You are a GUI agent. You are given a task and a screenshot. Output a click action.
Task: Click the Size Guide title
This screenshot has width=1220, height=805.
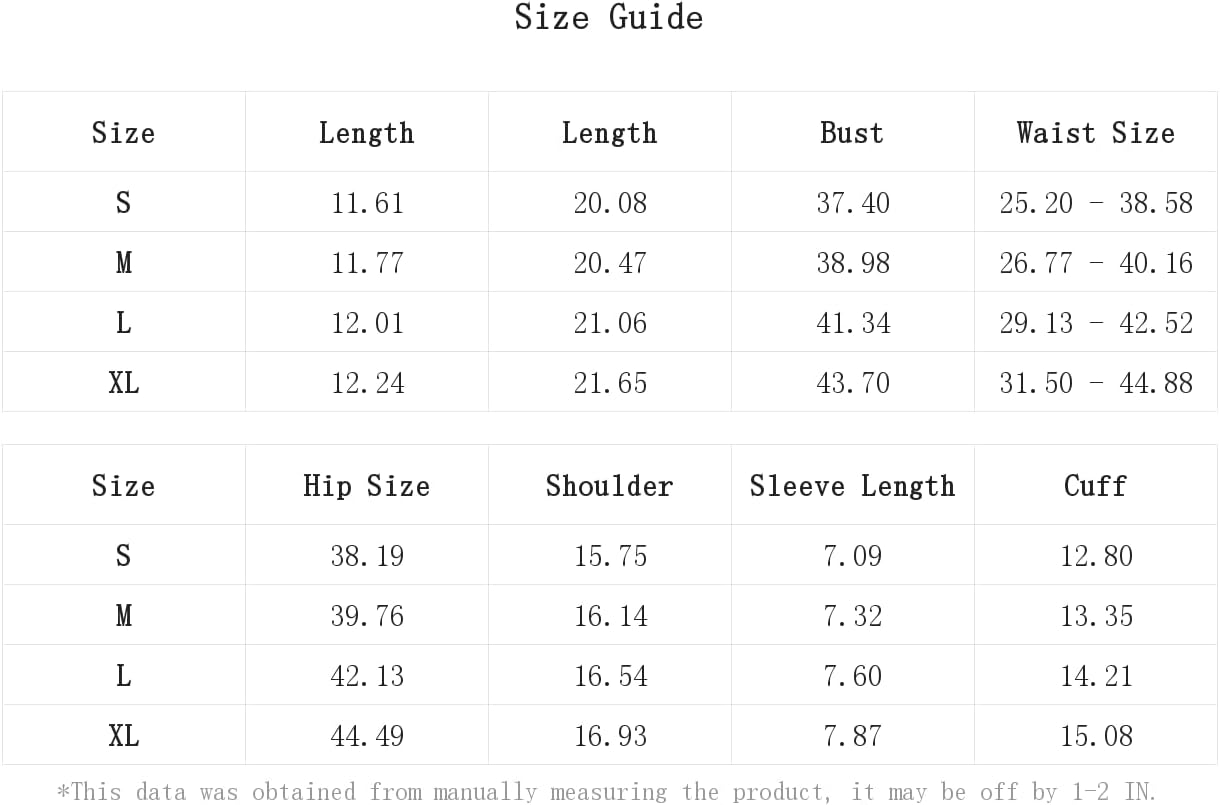[x=609, y=17]
